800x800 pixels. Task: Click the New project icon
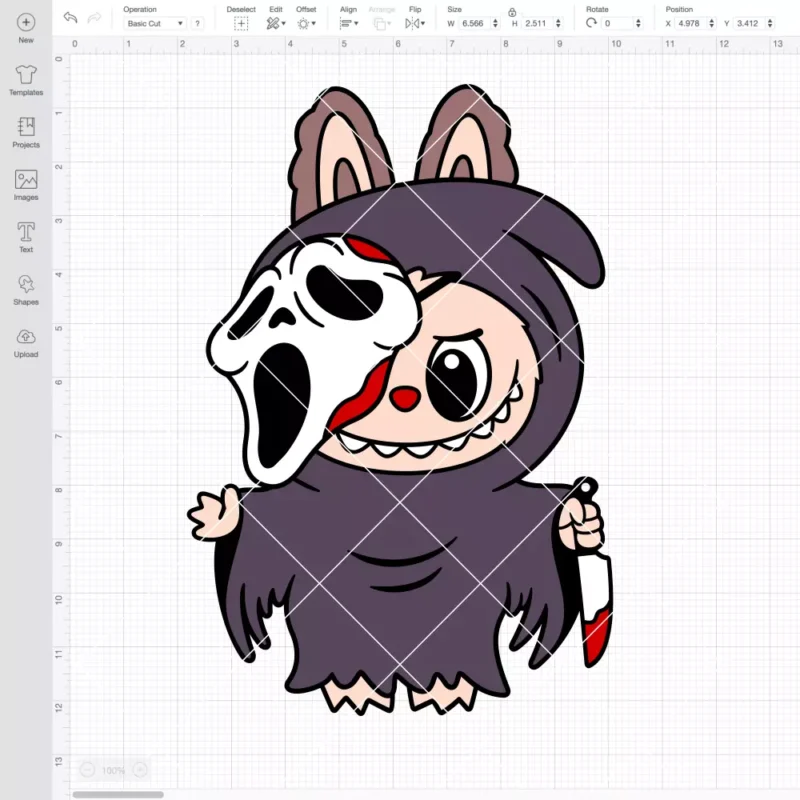click(x=26, y=22)
